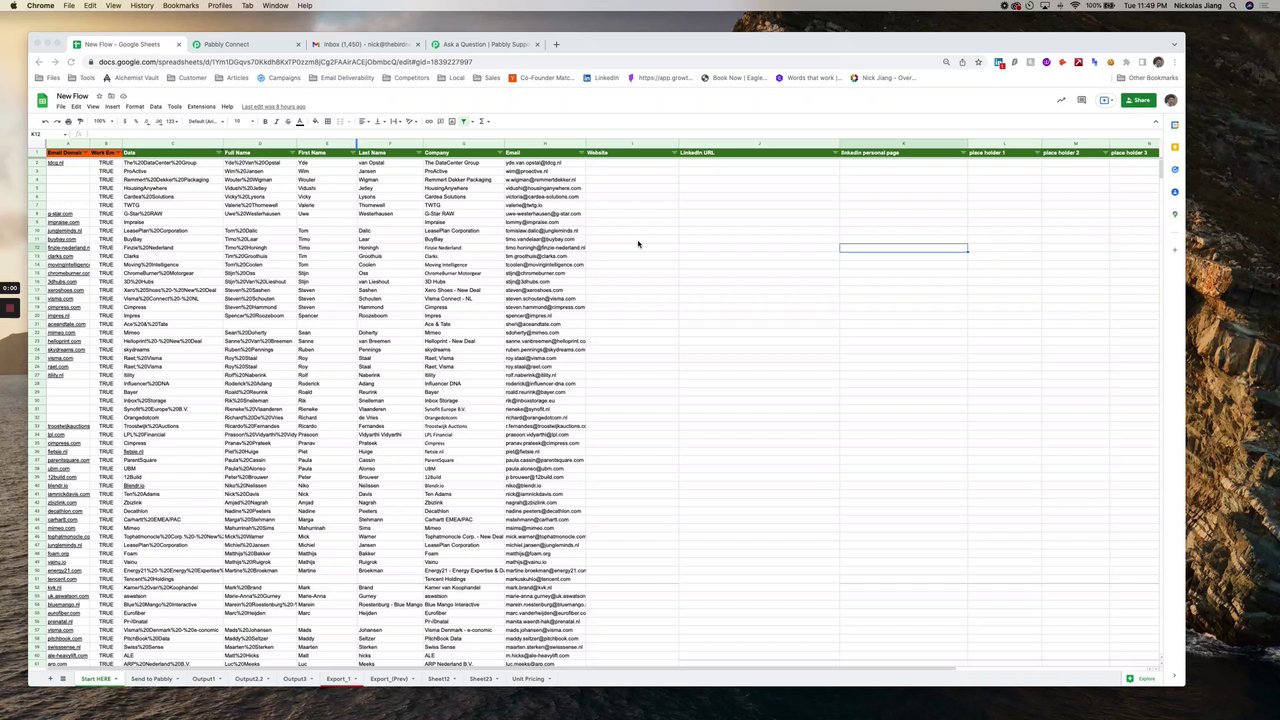The width and height of the screenshot is (1280, 720).
Task: Click the browser back arrow
Action: tap(39, 62)
